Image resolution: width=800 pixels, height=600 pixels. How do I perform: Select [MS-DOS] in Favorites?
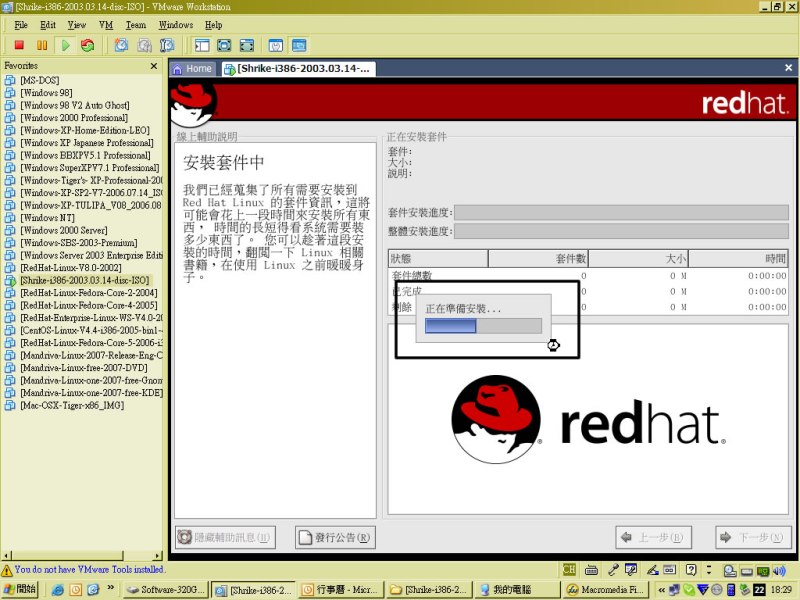(x=39, y=80)
